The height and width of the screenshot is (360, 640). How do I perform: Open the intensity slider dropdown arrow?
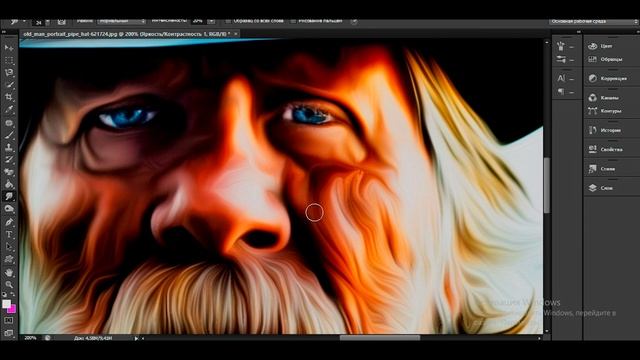pos(211,21)
